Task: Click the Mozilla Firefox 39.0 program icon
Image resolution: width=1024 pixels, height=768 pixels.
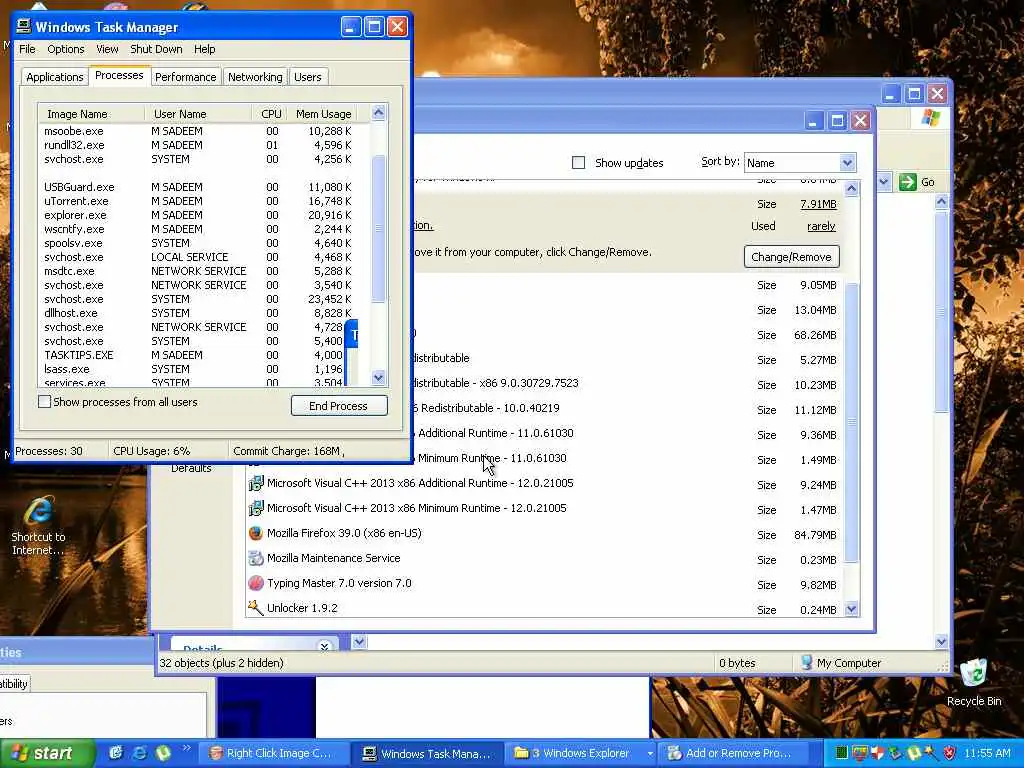Action: [256, 533]
